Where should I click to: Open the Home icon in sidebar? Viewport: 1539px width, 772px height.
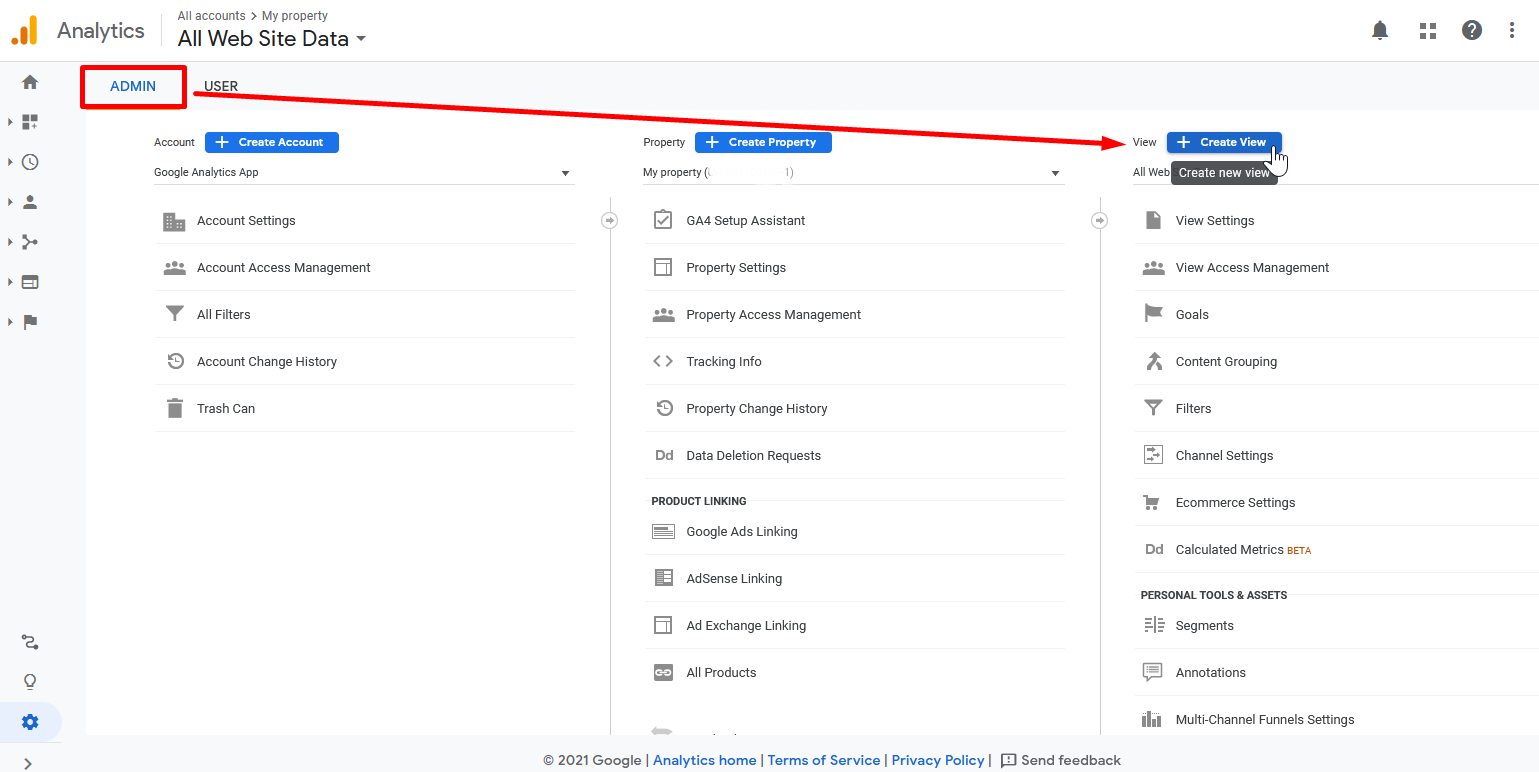[x=30, y=82]
